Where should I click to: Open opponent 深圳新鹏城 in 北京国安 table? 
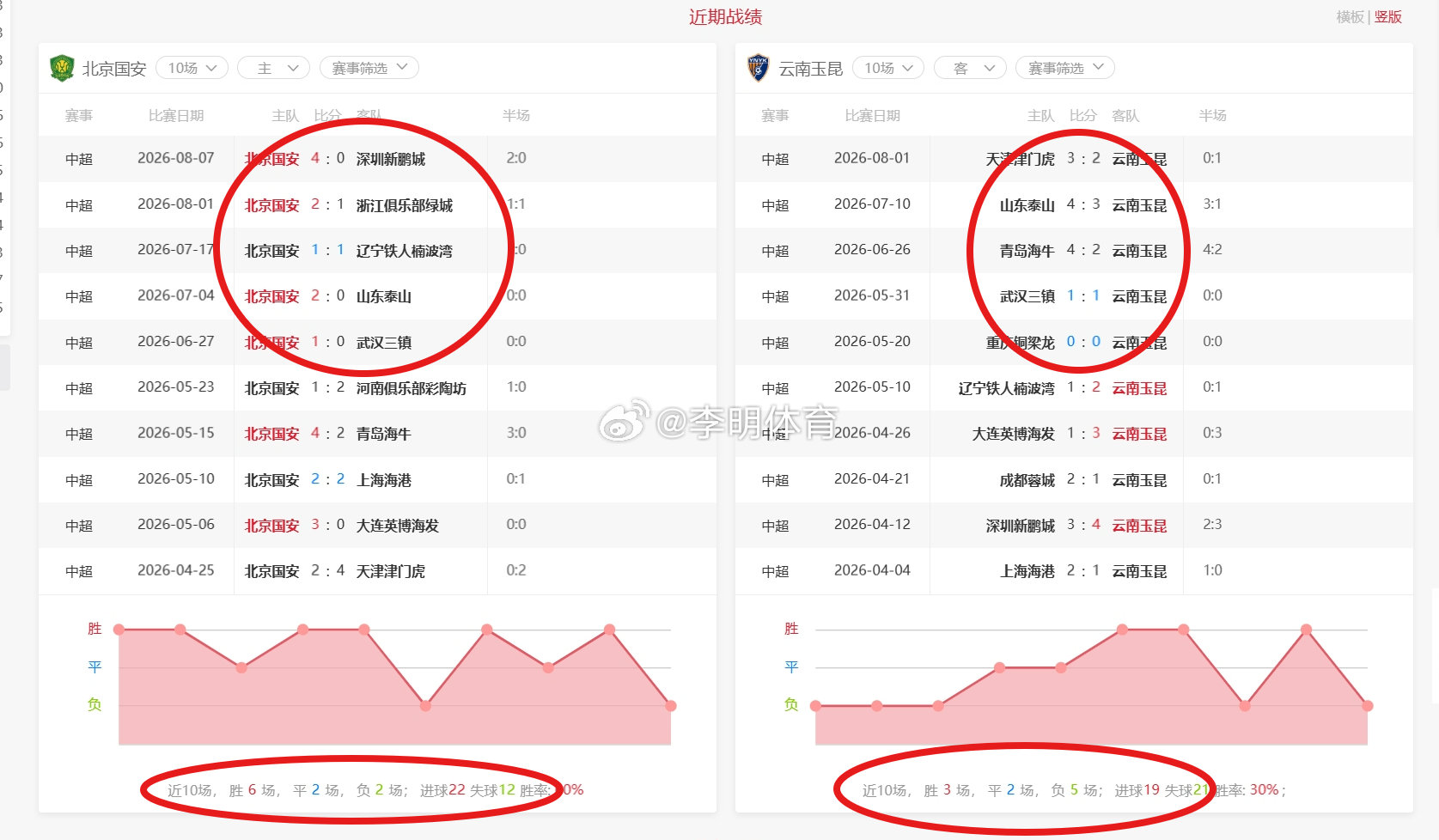(x=391, y=159)
